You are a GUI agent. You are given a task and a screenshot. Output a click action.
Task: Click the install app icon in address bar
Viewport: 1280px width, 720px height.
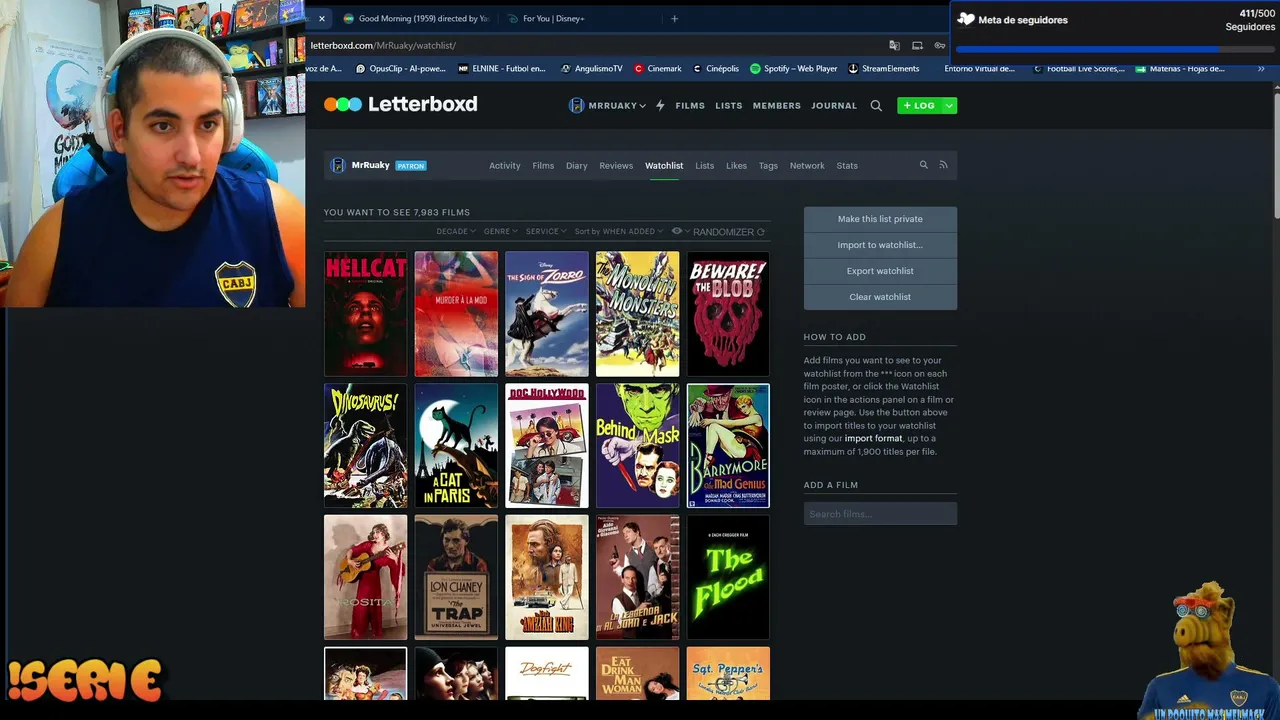point(917,45)
